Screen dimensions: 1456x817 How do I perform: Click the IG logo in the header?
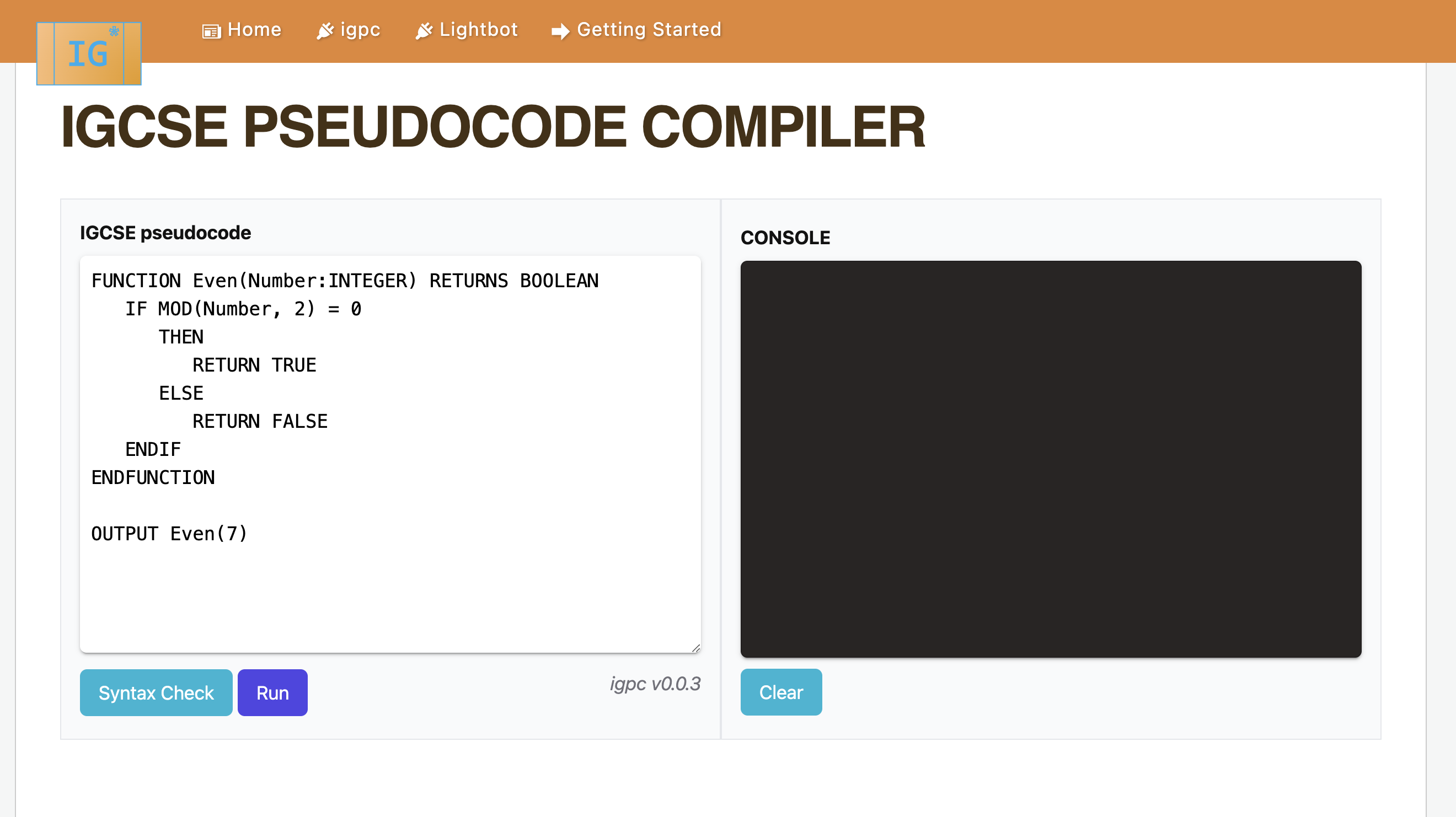89,53
